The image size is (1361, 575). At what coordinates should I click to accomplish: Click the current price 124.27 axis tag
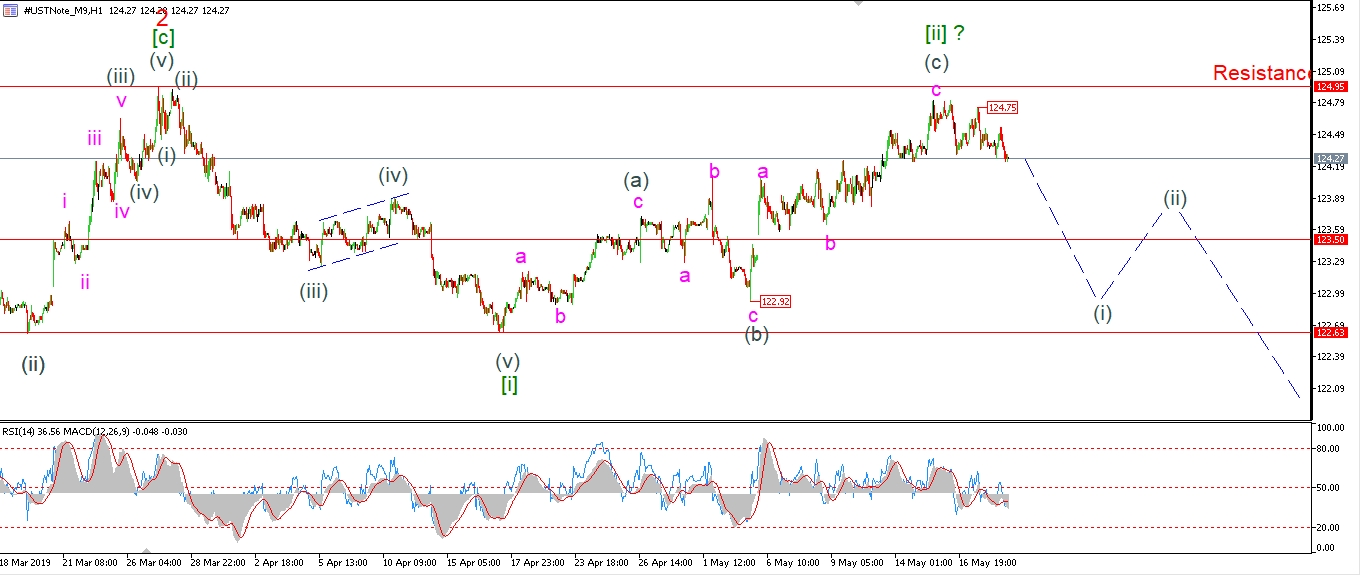click(x=1330, y=158)
